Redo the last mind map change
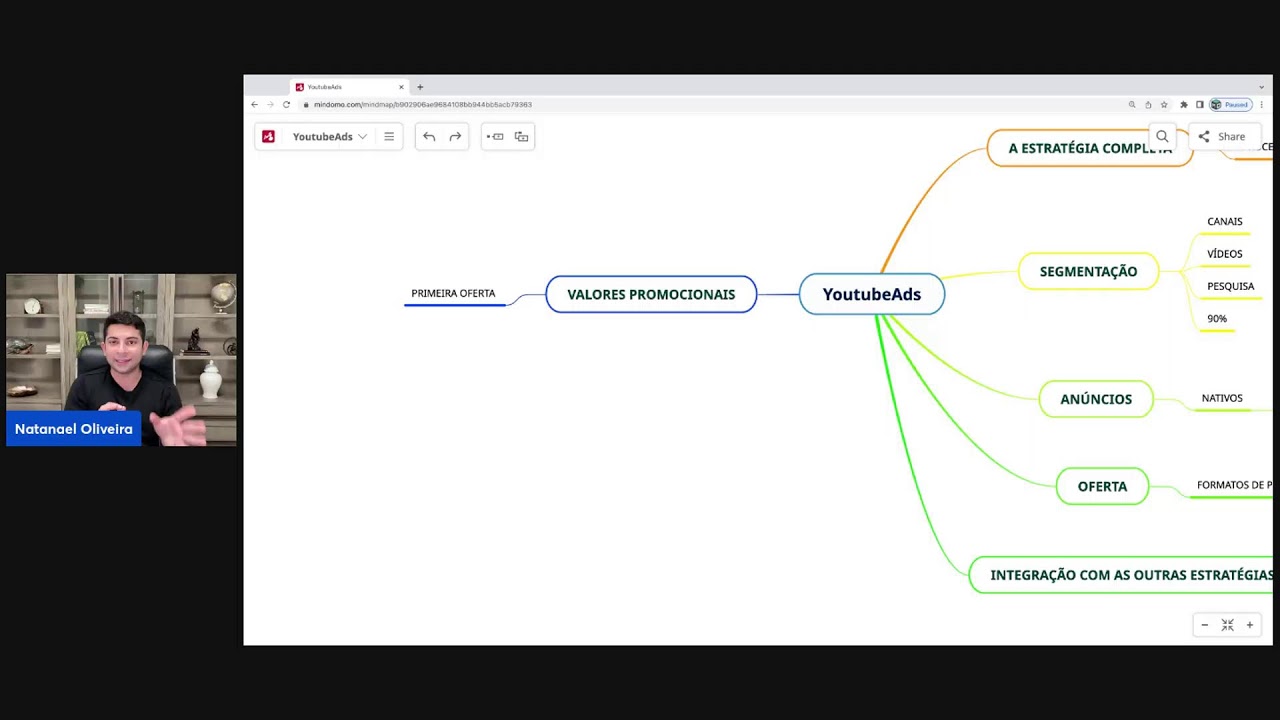 pyautogui.click(x=455, y=137)
